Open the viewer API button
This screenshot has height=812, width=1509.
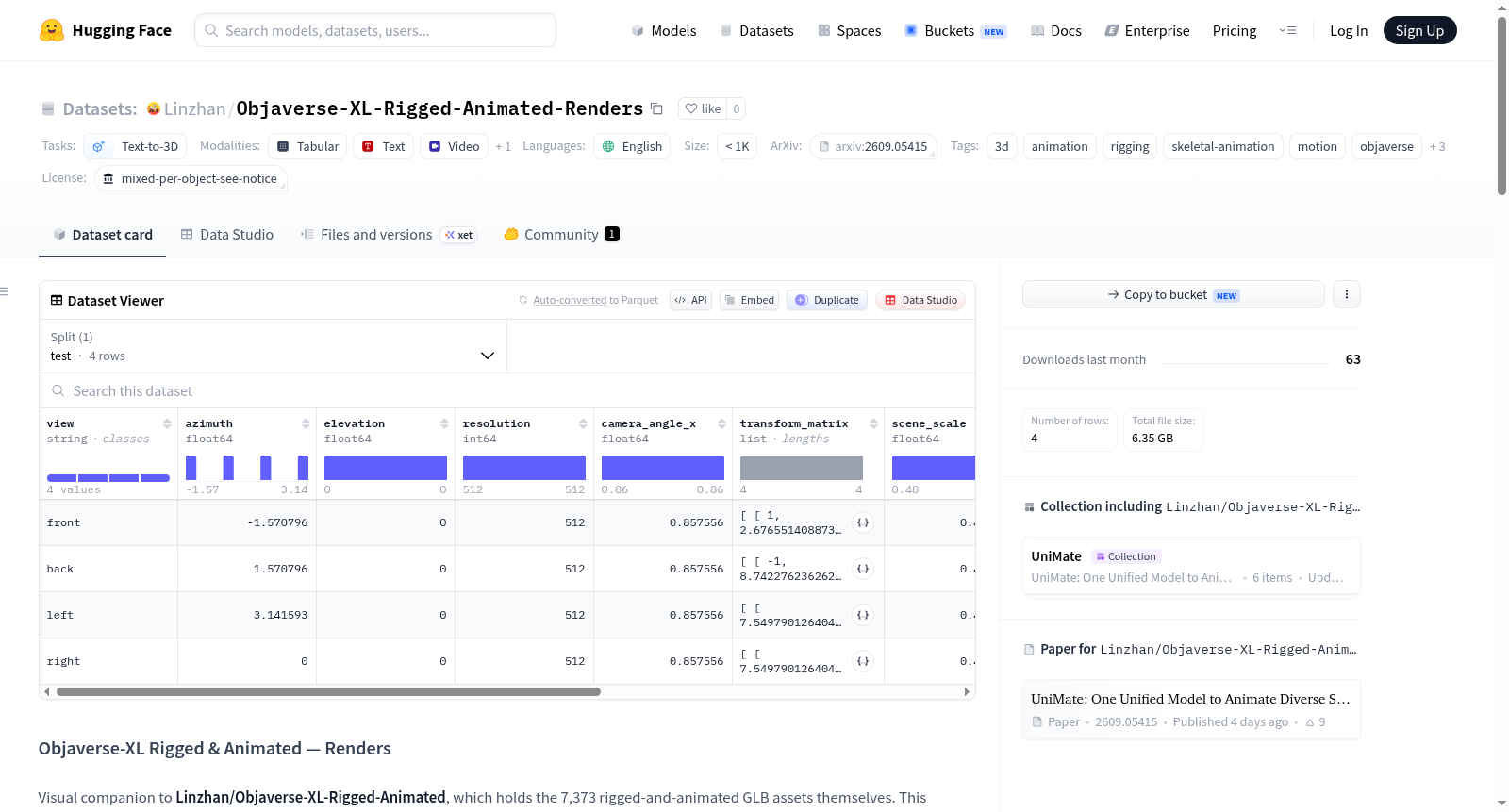coord(690,300)
